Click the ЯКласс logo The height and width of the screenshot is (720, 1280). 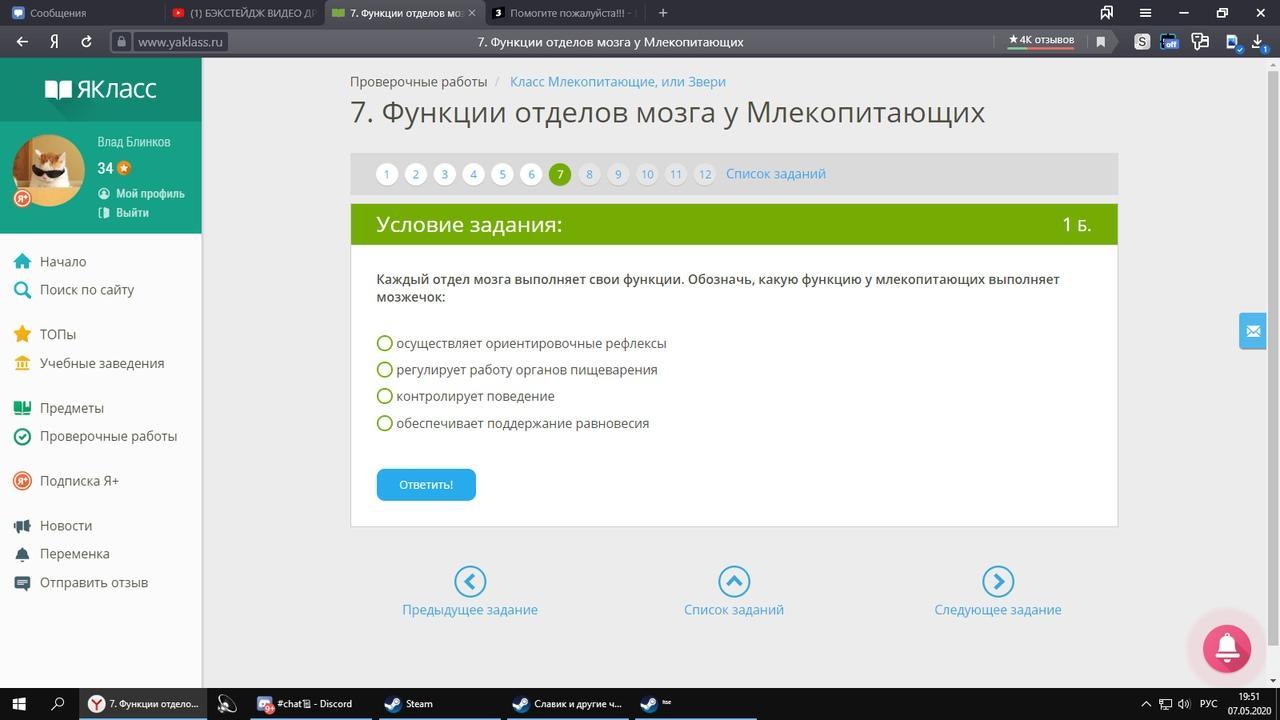click(101, 89)
